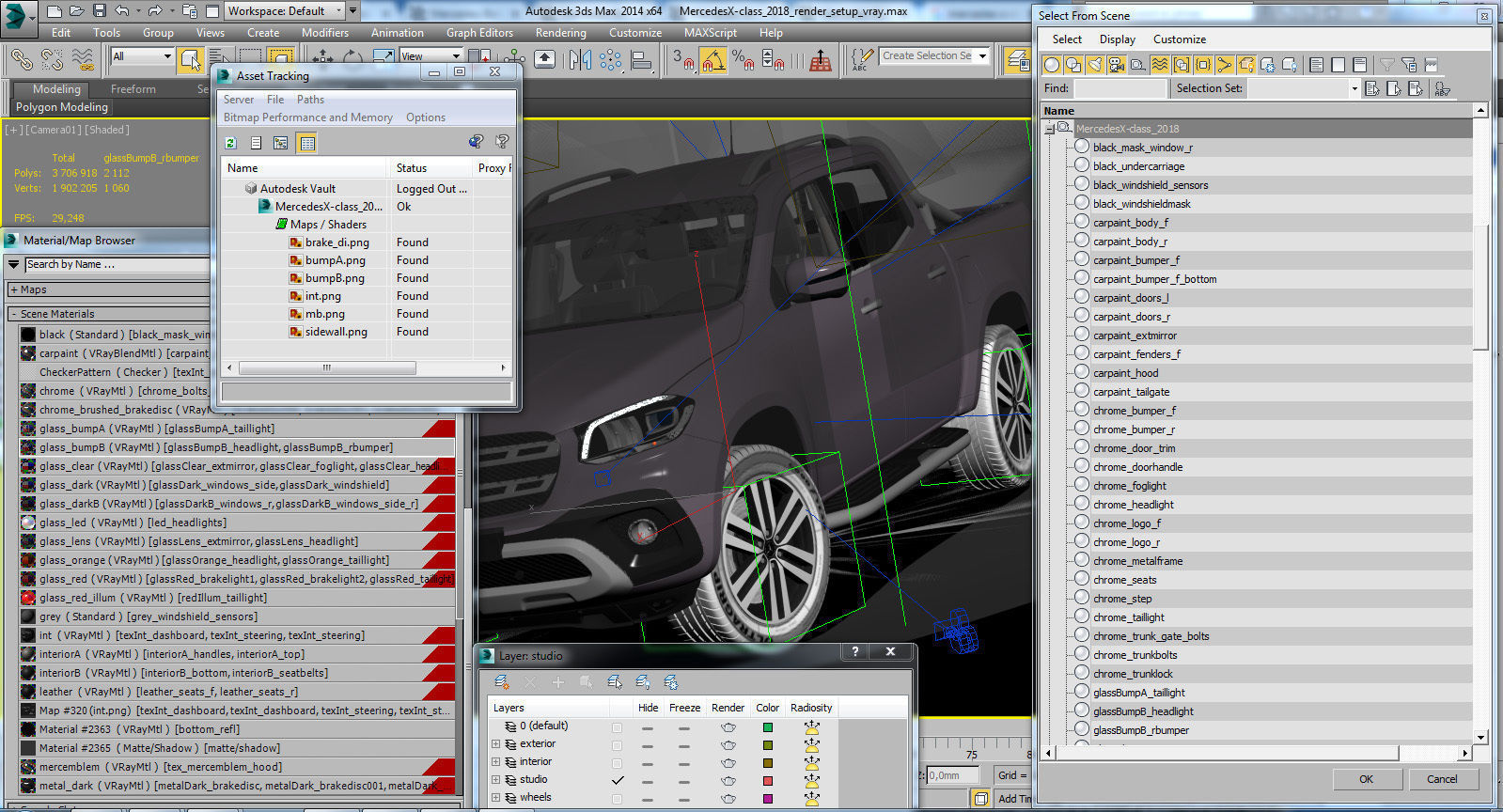The height and width of the screenshot is (812, 1503).
Task: Open the All selection filter dropdown
Action: [143, 56]
